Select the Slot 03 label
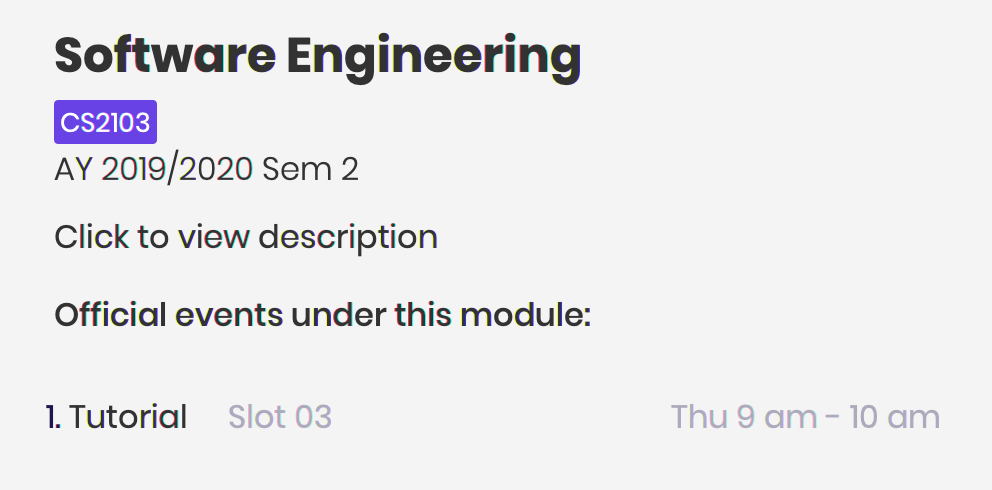The width and height of the screenshot is (992, 490). click(280, 417)
